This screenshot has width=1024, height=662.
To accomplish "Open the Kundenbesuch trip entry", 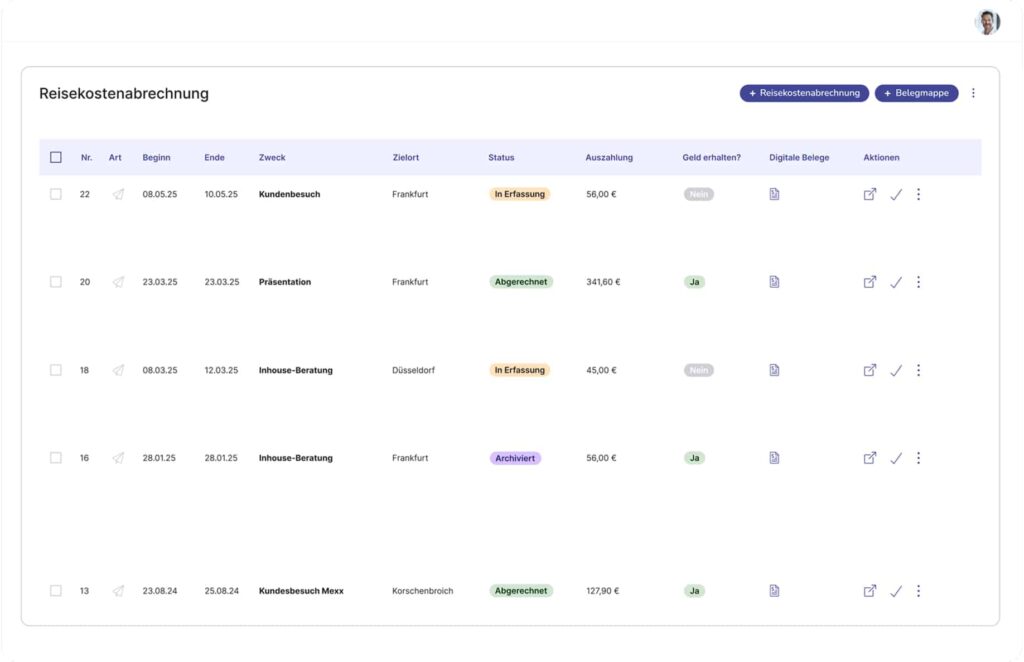I will pyautogui.click(x=289, y=194).
